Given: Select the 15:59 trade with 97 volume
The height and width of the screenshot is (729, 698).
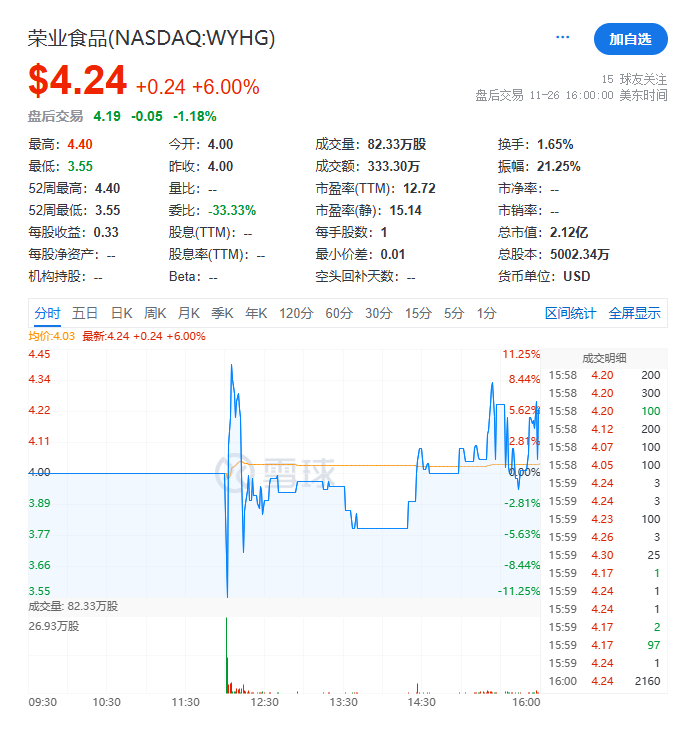Looking at the screenshot, I should tap(605, 645).
